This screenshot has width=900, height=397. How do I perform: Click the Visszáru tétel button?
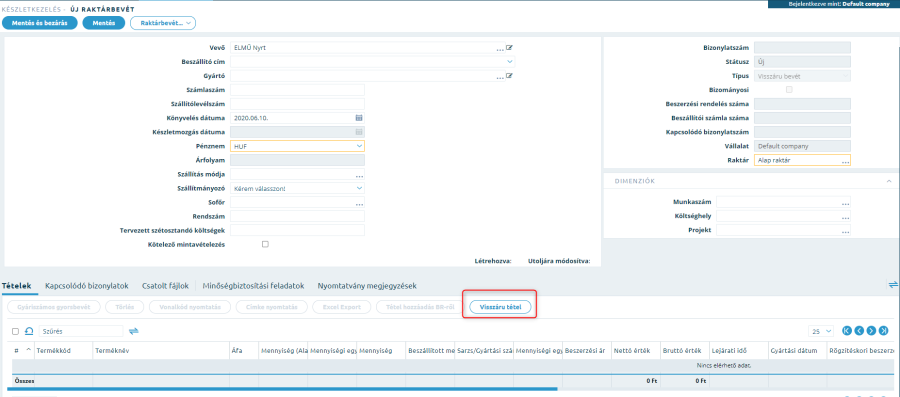click(x=500, y=307)
